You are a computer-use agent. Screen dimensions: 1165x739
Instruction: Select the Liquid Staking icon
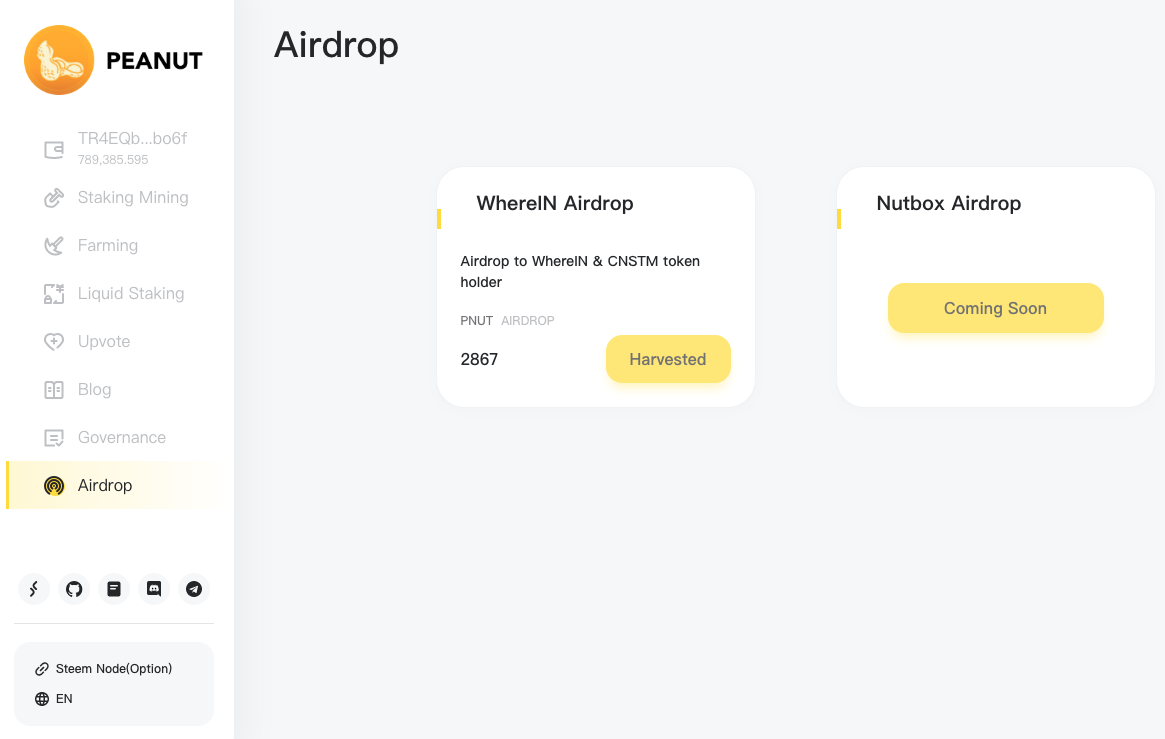pos(54,293)
